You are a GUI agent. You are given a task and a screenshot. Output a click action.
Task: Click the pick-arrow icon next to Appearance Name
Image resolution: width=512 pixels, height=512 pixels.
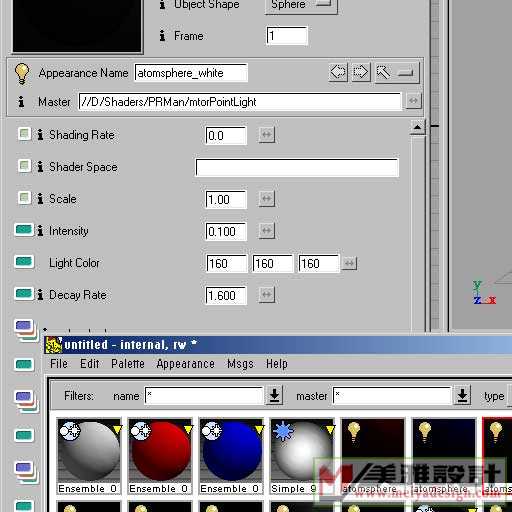(384, 72)
